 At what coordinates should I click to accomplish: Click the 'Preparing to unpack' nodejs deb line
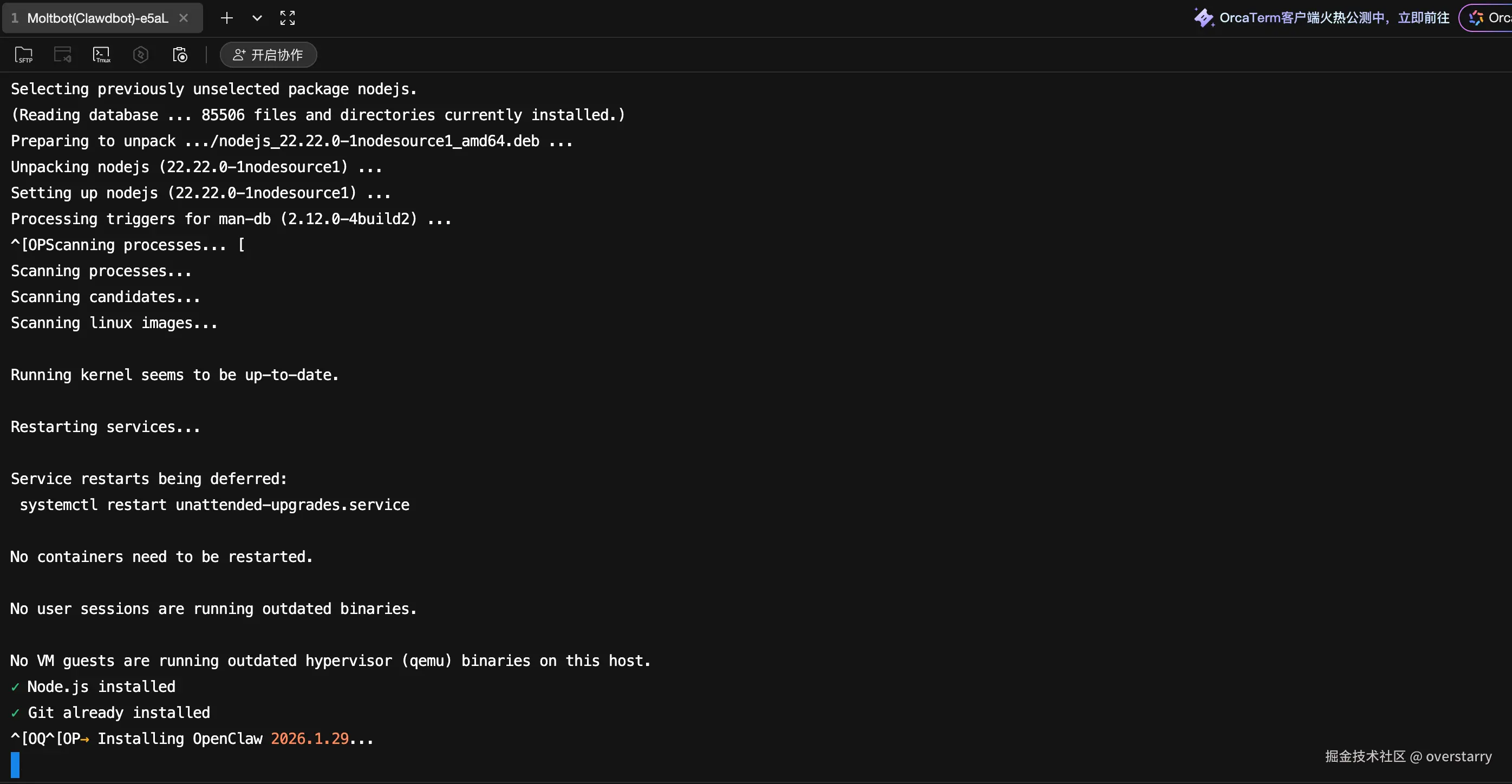292,141
